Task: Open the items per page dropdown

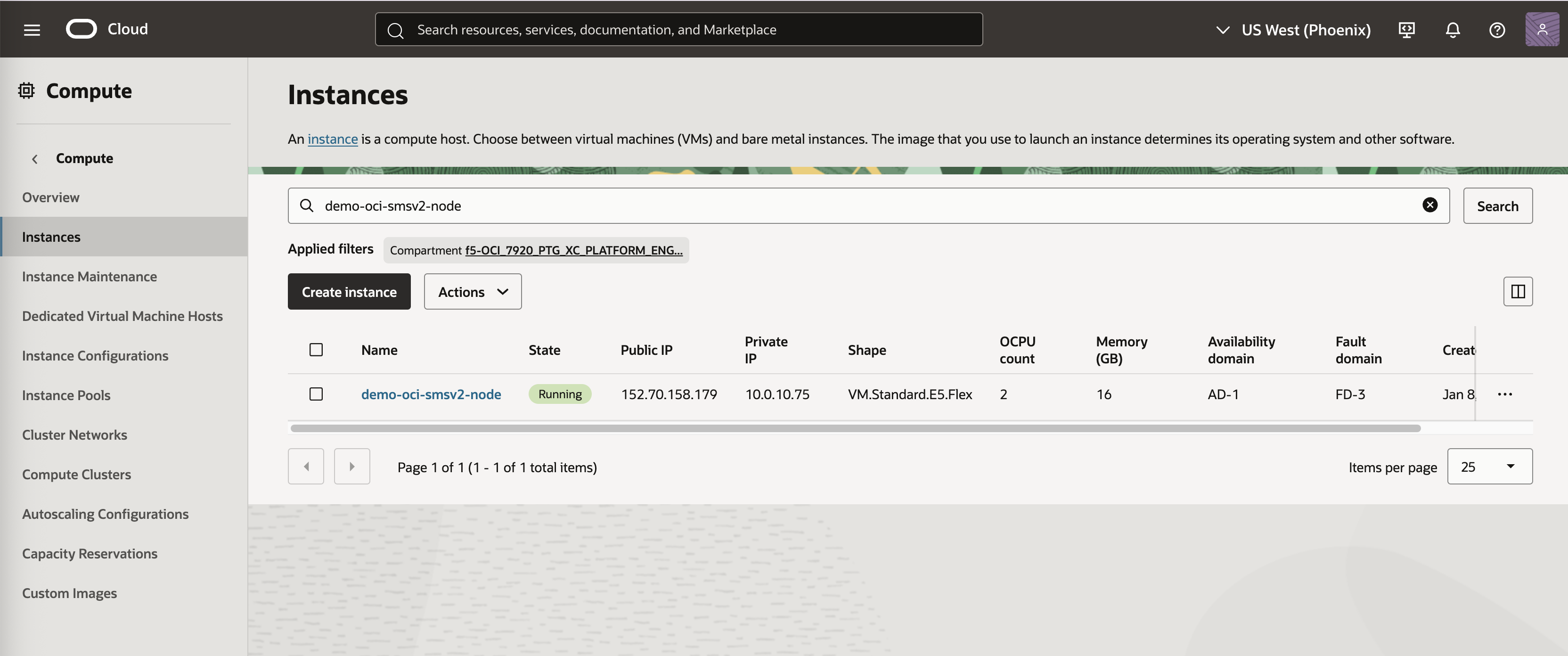Action: tap(1489, 466)
